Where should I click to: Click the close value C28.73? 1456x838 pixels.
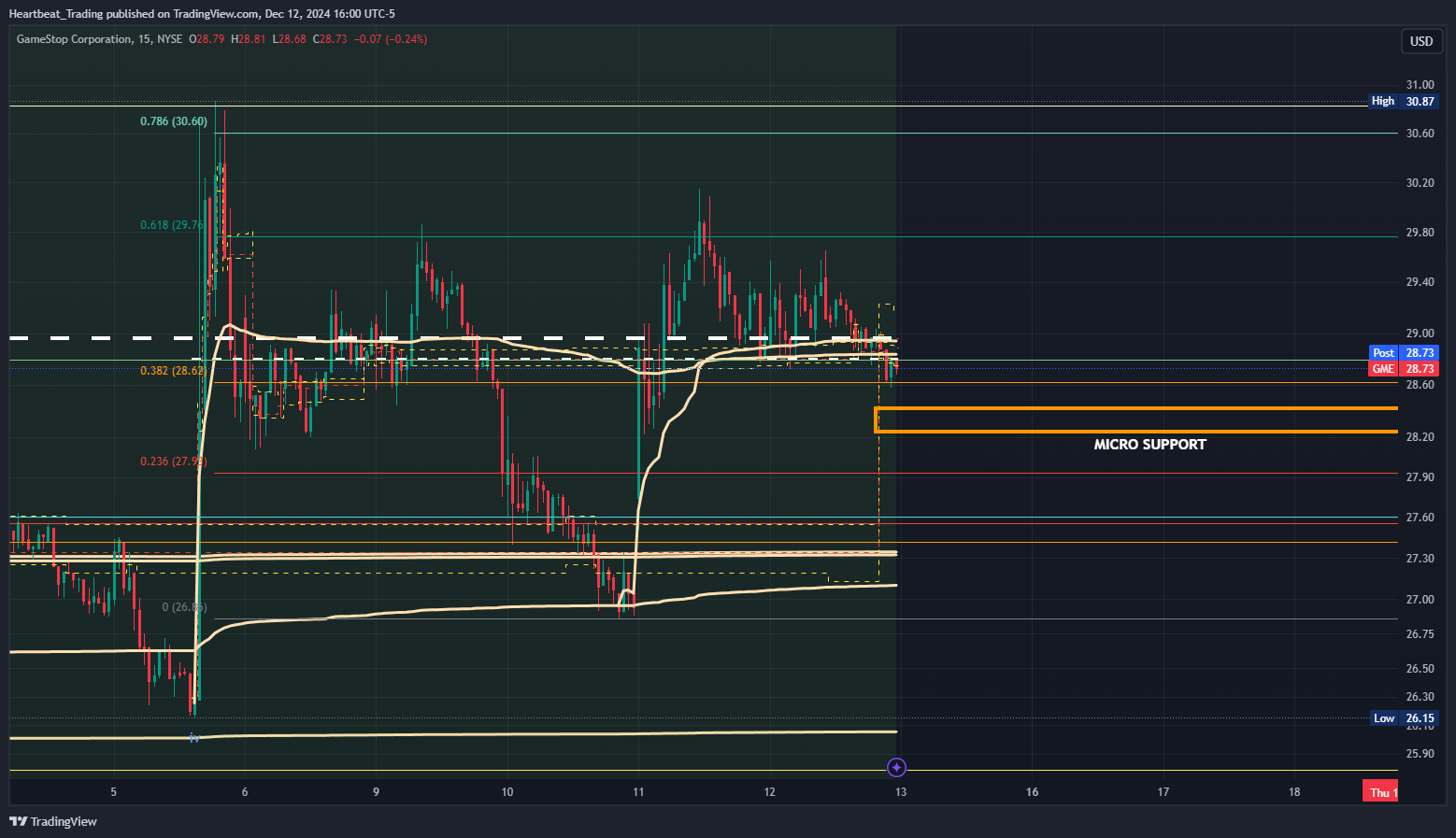pos(330,39)
